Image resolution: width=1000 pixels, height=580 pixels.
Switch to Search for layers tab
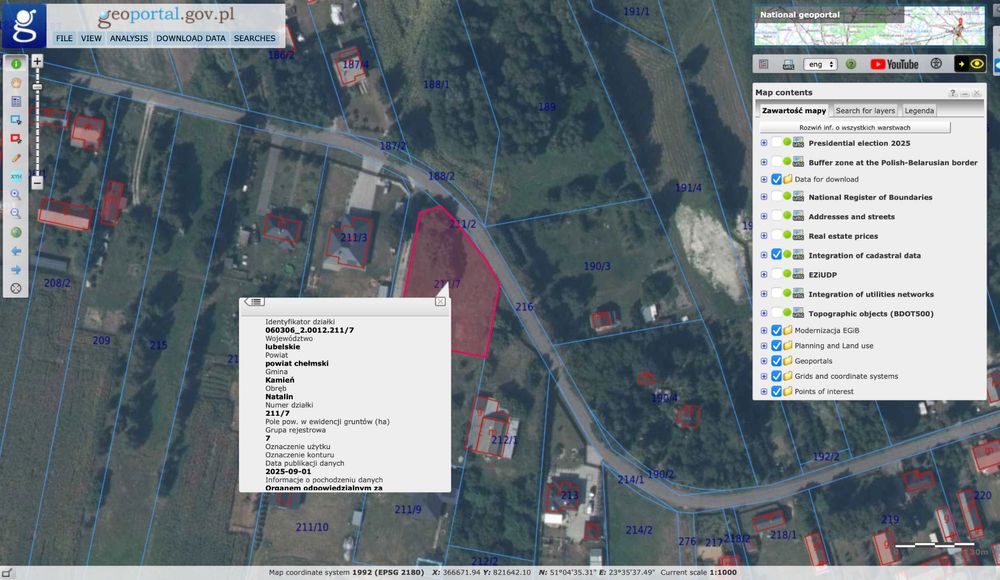pyautogui.click(x=865, y=110)
